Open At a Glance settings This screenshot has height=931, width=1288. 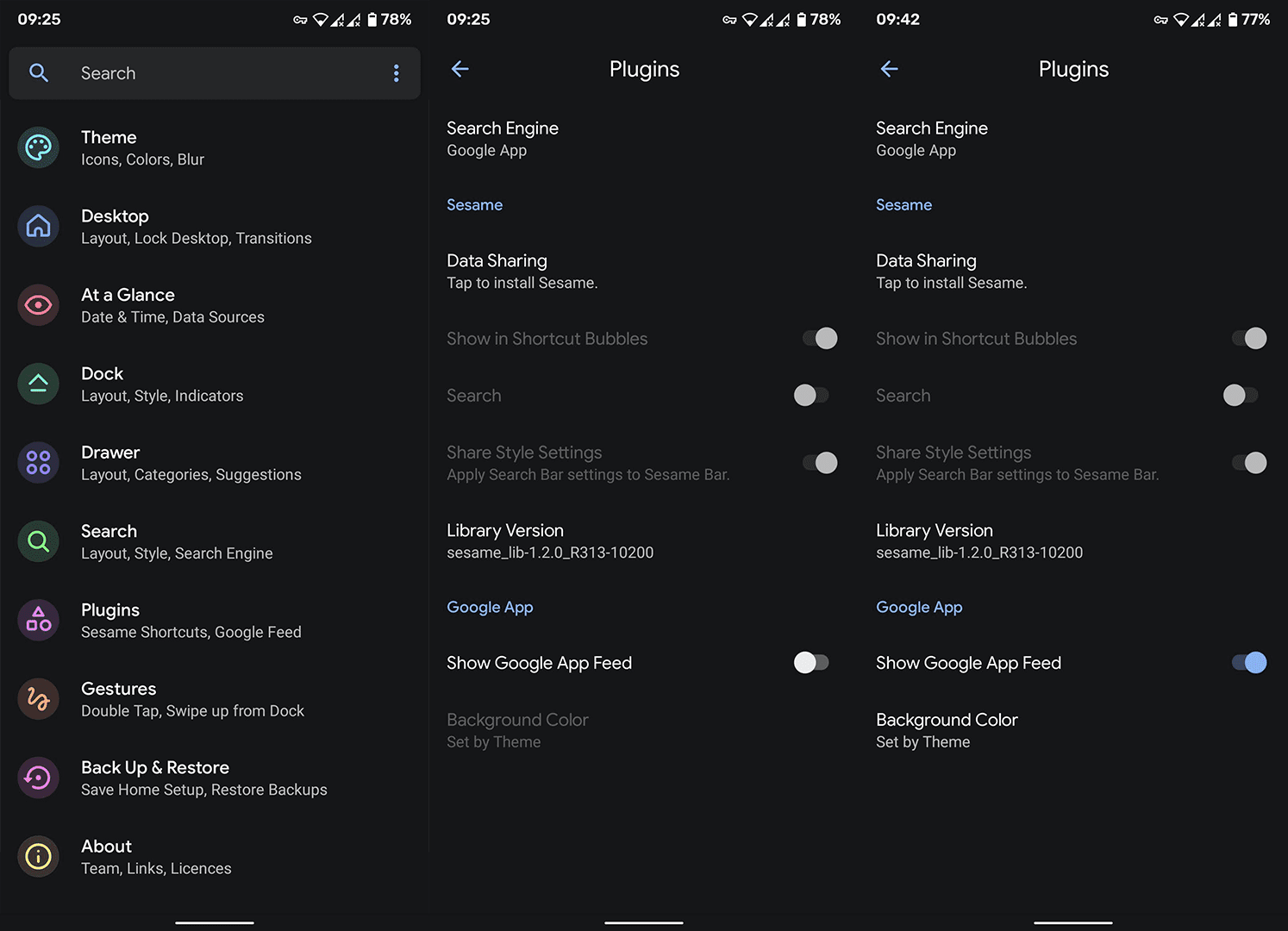tap(215, 305)
